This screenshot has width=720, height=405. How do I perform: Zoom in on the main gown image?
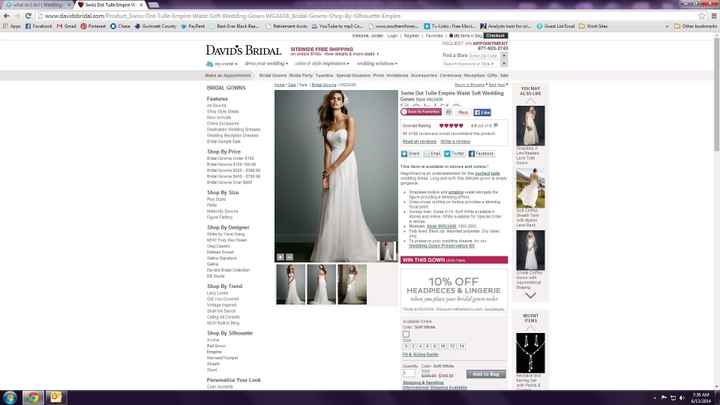(x=280, y=257)
